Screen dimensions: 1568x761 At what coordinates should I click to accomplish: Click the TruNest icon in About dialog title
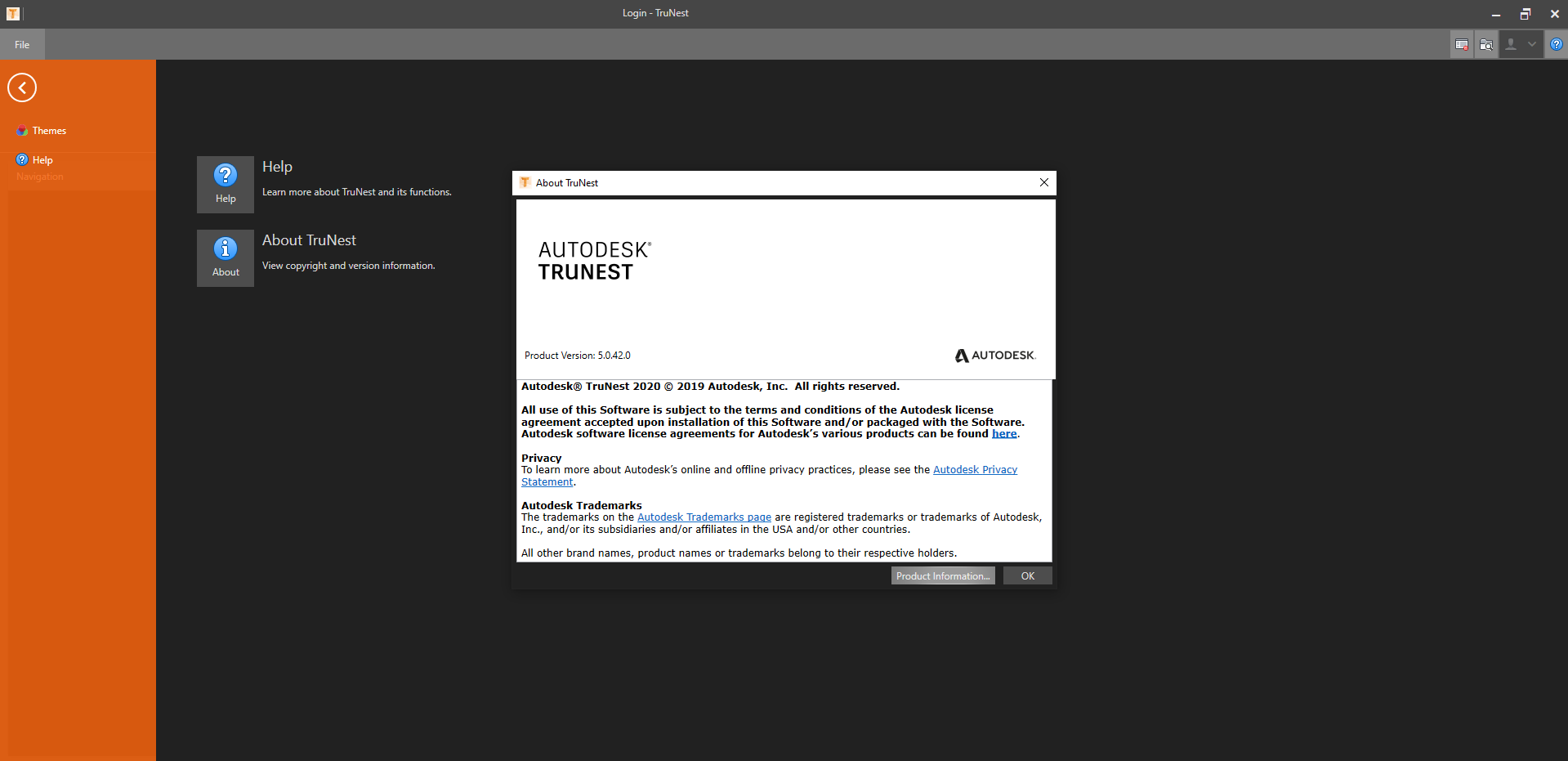coord(525,182)
